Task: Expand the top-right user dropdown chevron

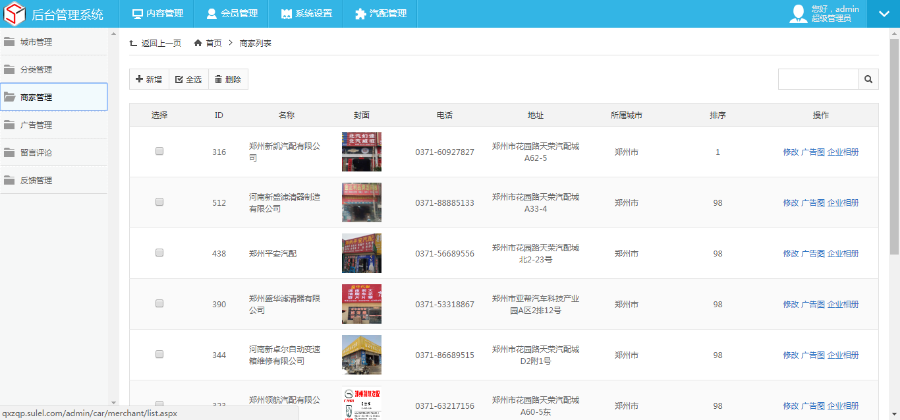Action: click(883, 14)
